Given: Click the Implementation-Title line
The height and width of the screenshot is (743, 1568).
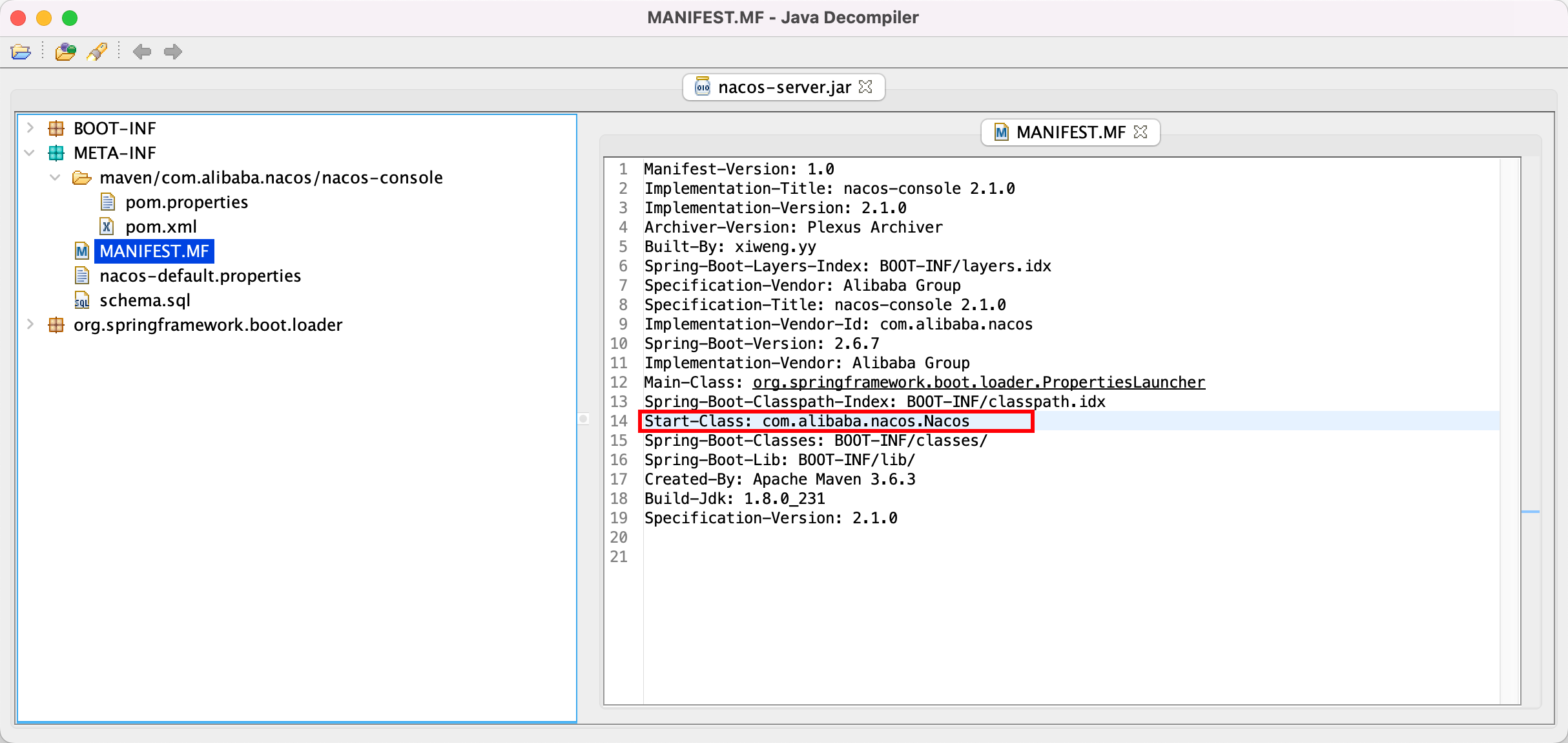Looking at the screenshot, I should 829,189.
